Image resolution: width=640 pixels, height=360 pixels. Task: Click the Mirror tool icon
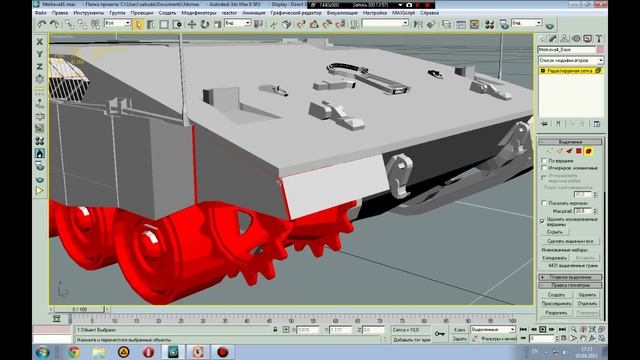418,24
